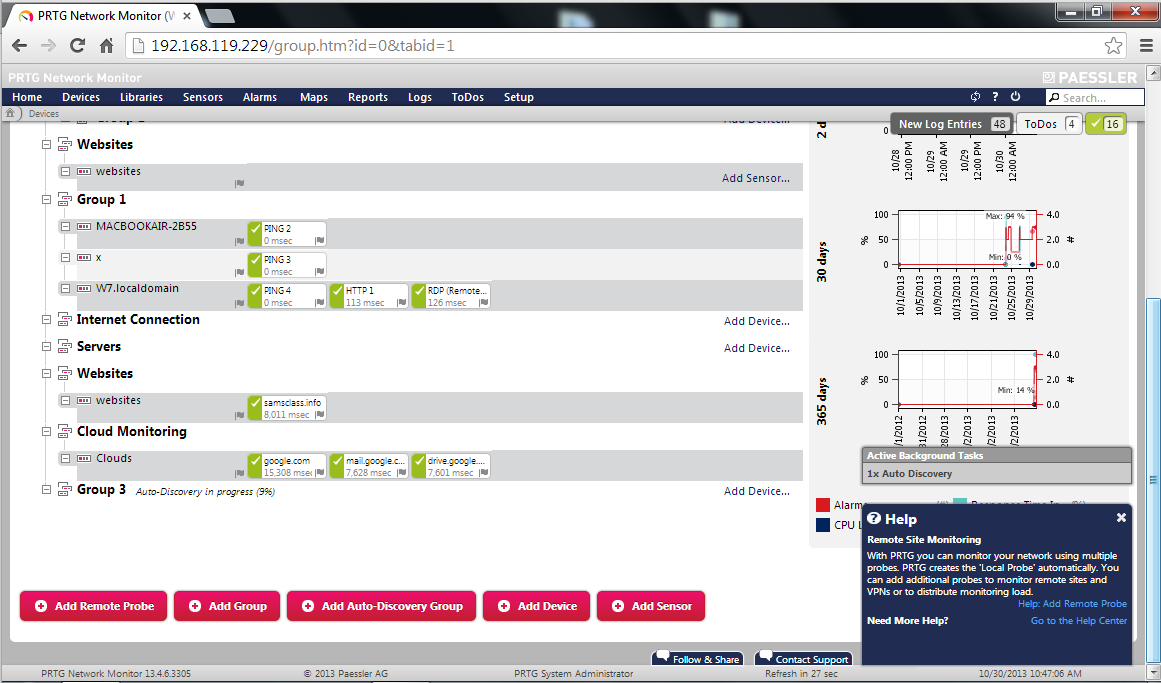Log out using the power icon
The width and height of the screenshot is (1161, 683).
[1015, 97]
